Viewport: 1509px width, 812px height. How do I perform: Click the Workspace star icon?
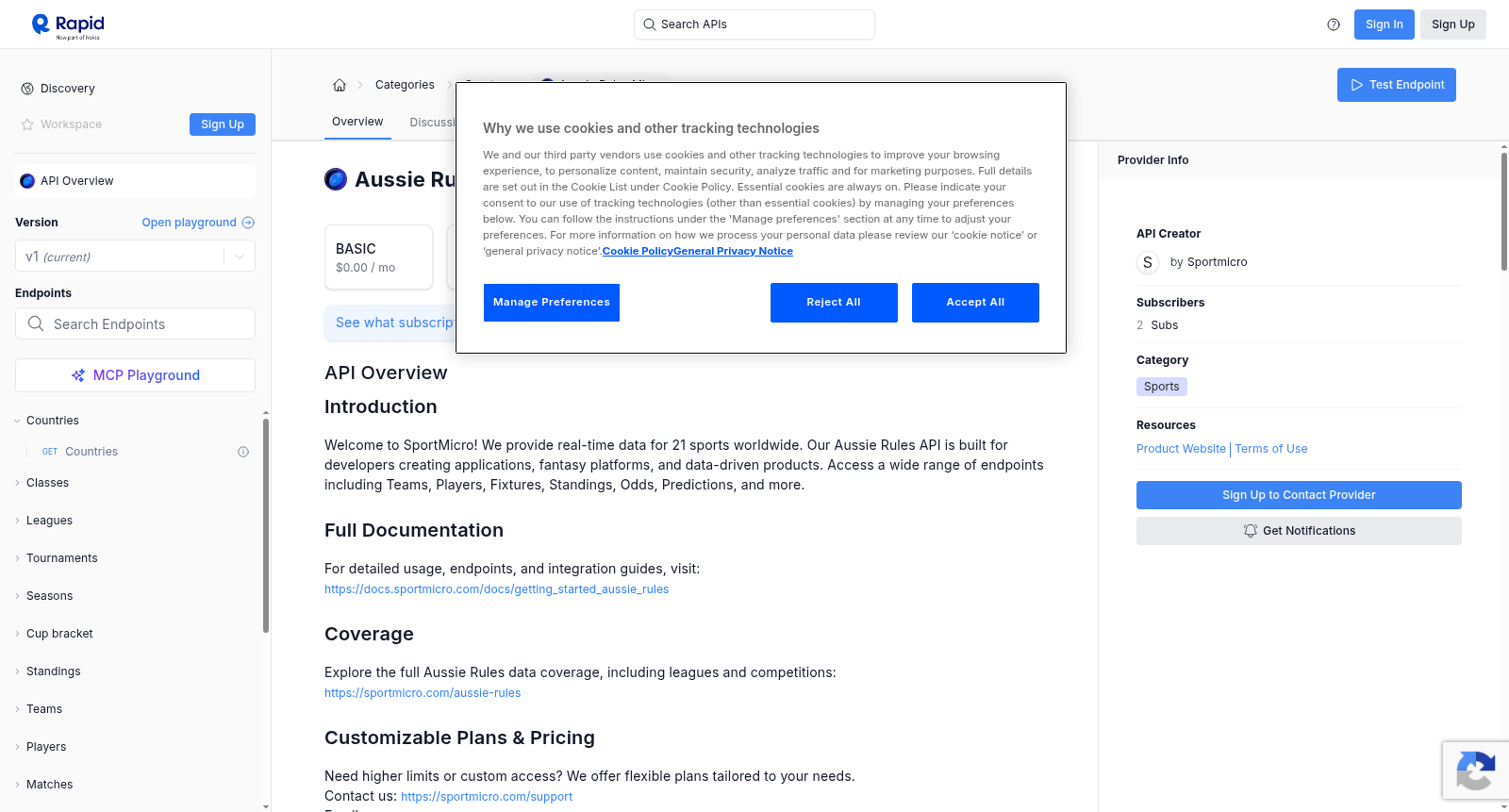(27, 124)
